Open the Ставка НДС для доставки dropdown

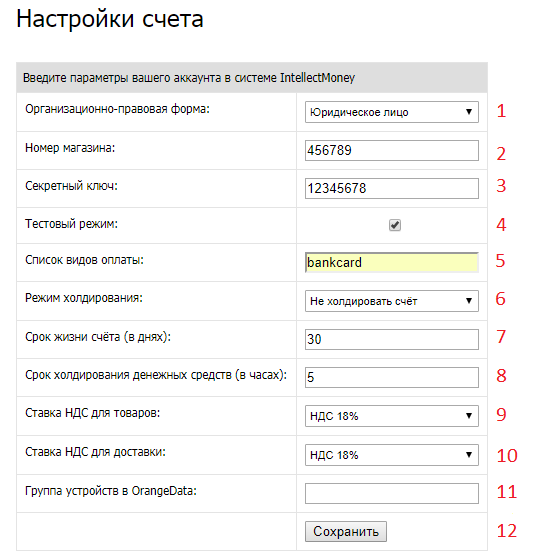click(x=391, y=455)
